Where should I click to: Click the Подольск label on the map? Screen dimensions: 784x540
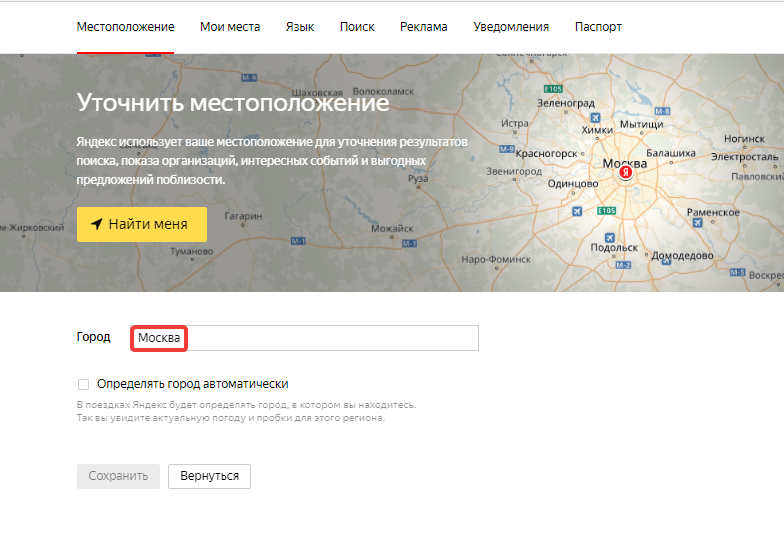coord(614,248)
